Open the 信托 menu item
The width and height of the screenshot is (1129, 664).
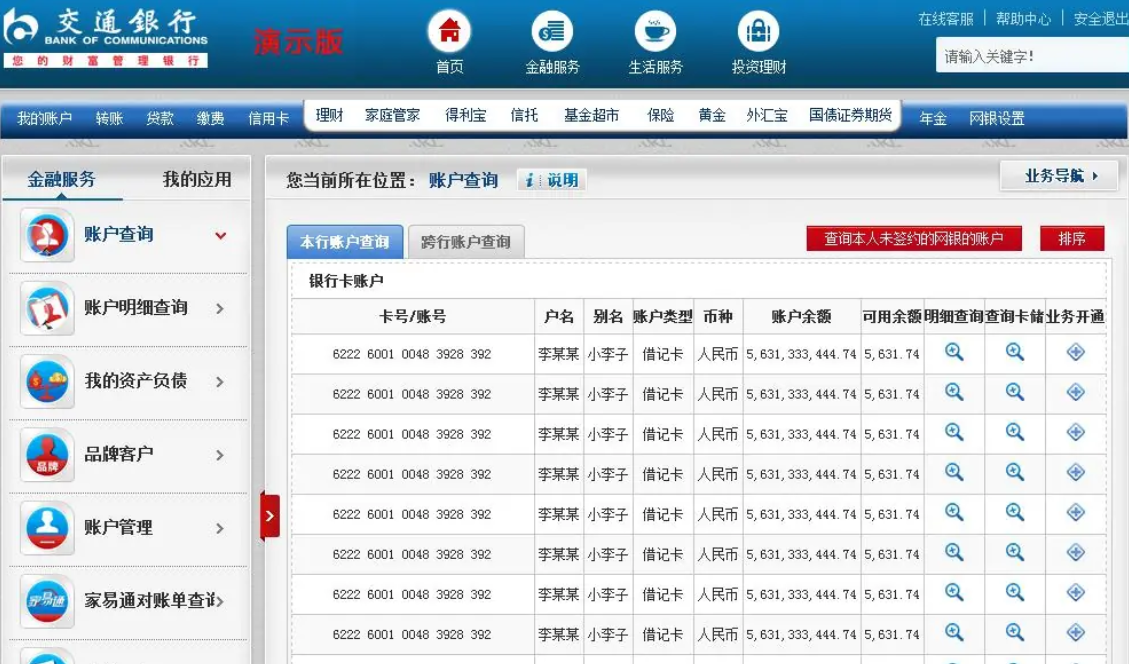(x=524, y=115)
